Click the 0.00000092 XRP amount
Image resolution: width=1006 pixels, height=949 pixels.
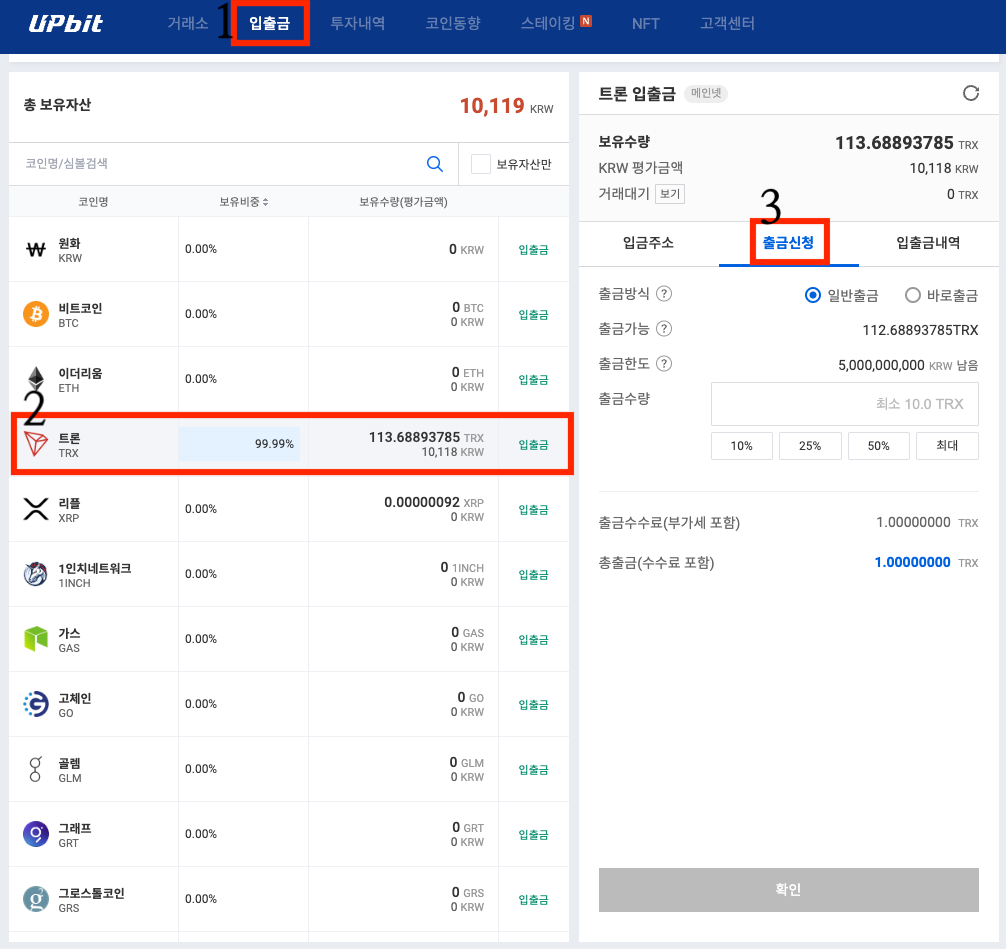click(434, 502)
